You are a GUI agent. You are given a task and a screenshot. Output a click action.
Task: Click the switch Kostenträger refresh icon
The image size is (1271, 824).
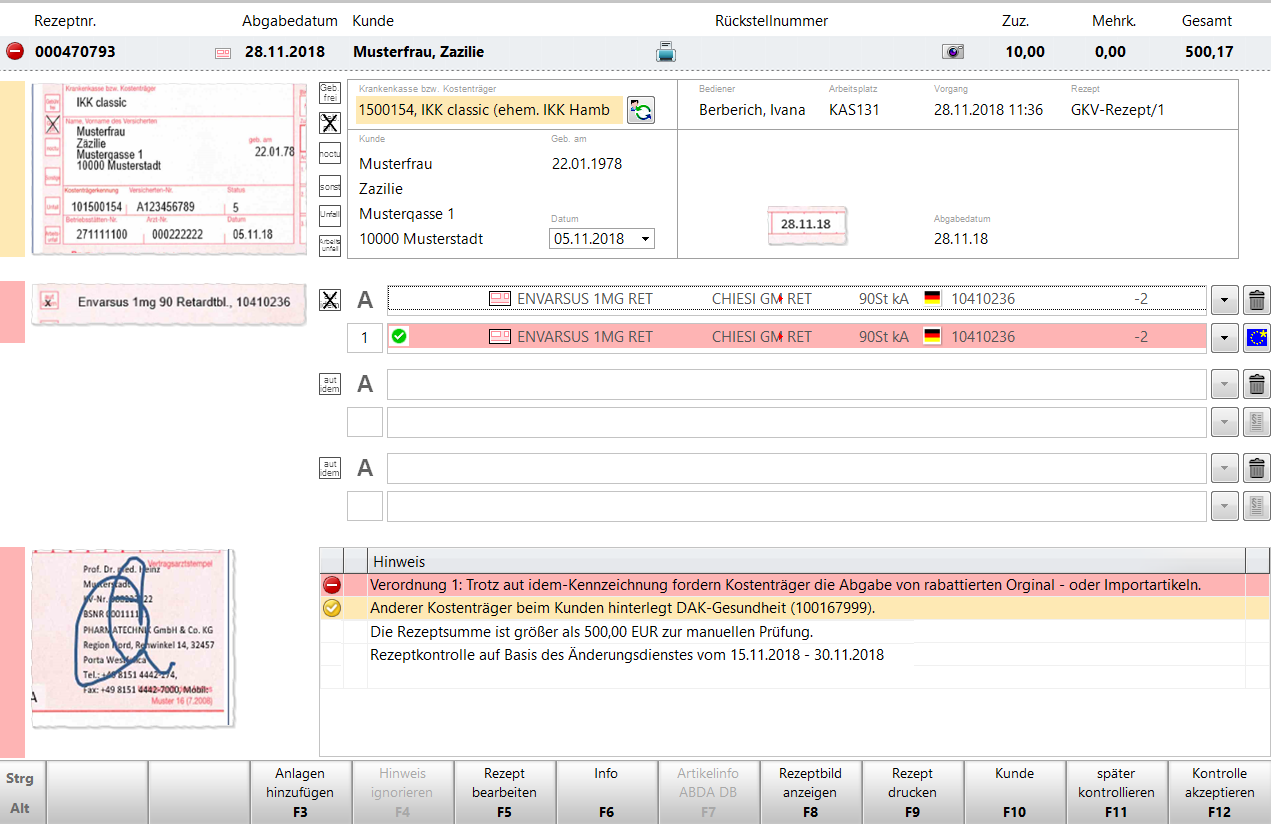pyautogui.click(x=640, y=110)
